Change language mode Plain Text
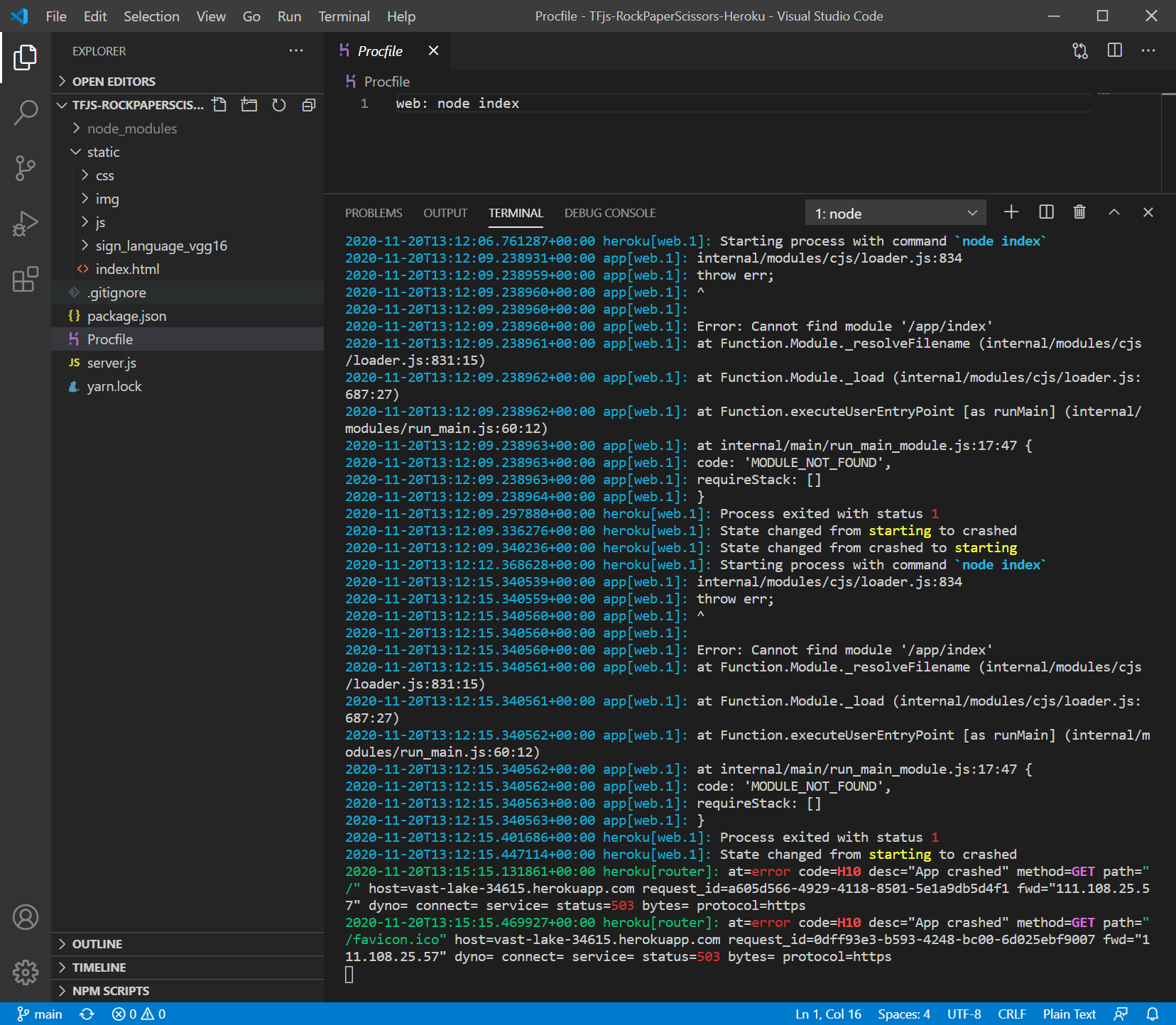1176x1025 pixels. click(1069, 1014)
